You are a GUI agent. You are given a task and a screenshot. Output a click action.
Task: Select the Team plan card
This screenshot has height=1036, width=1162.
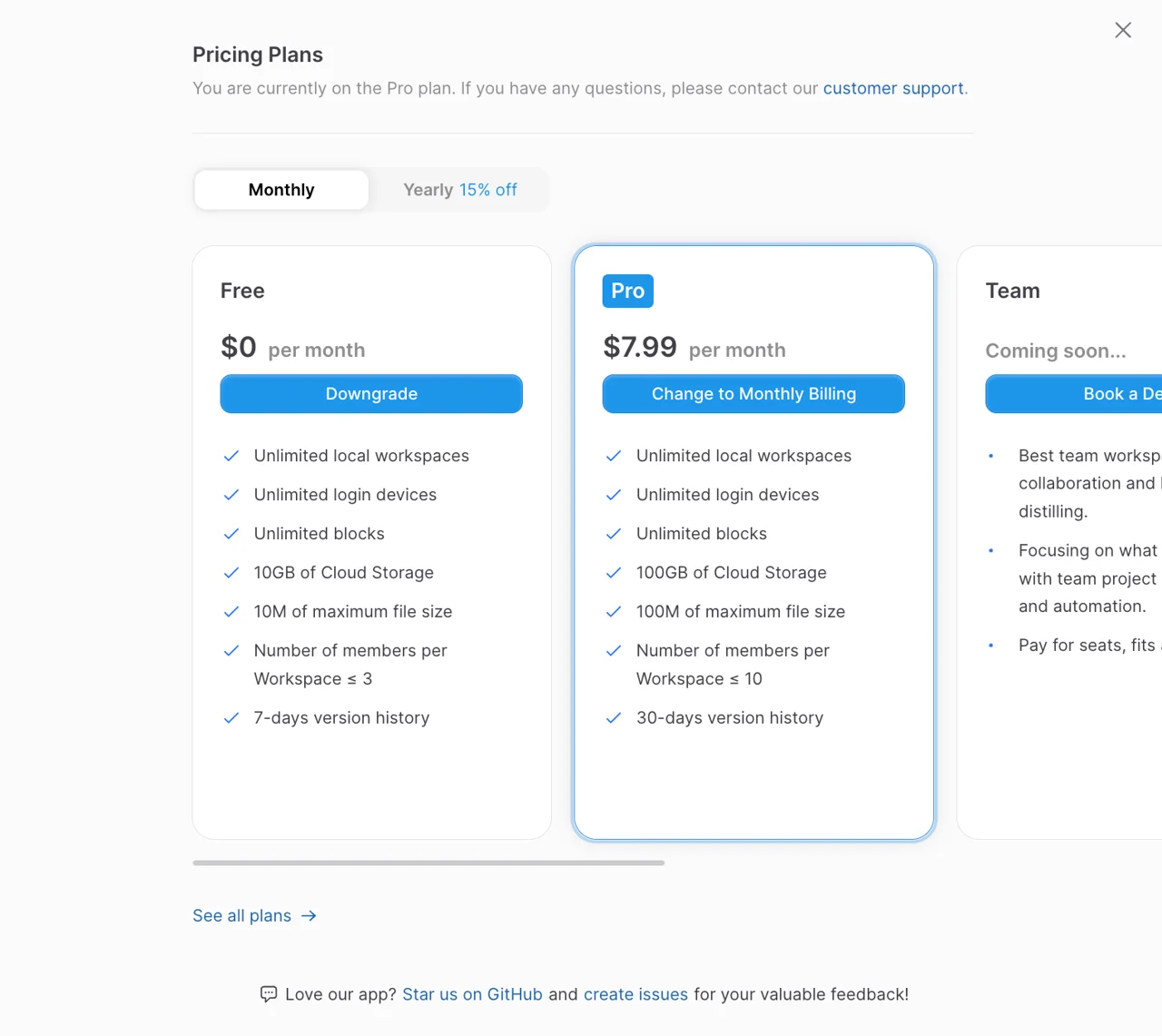[x=1059, y=542]
